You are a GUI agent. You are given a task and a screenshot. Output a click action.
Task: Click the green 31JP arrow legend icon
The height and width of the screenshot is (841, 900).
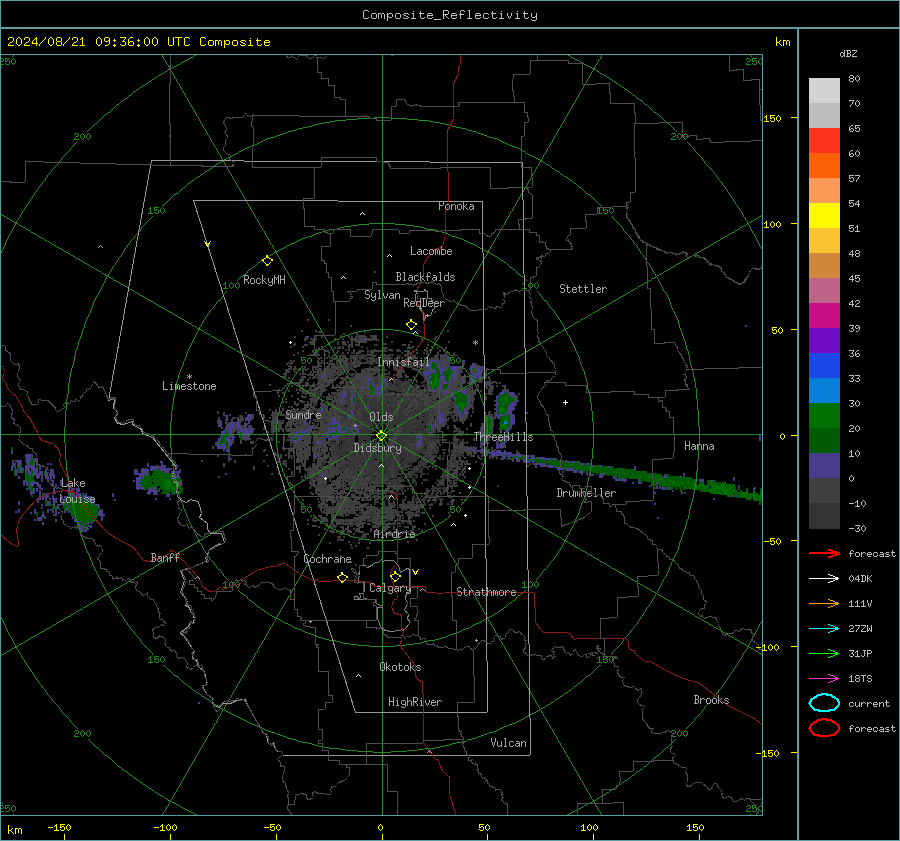(825, 653)
